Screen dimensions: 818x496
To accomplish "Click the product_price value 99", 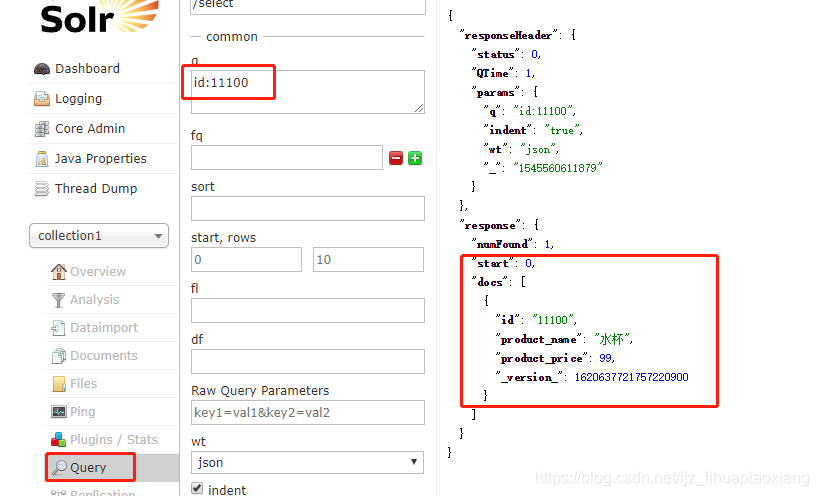I will point(606,358).
